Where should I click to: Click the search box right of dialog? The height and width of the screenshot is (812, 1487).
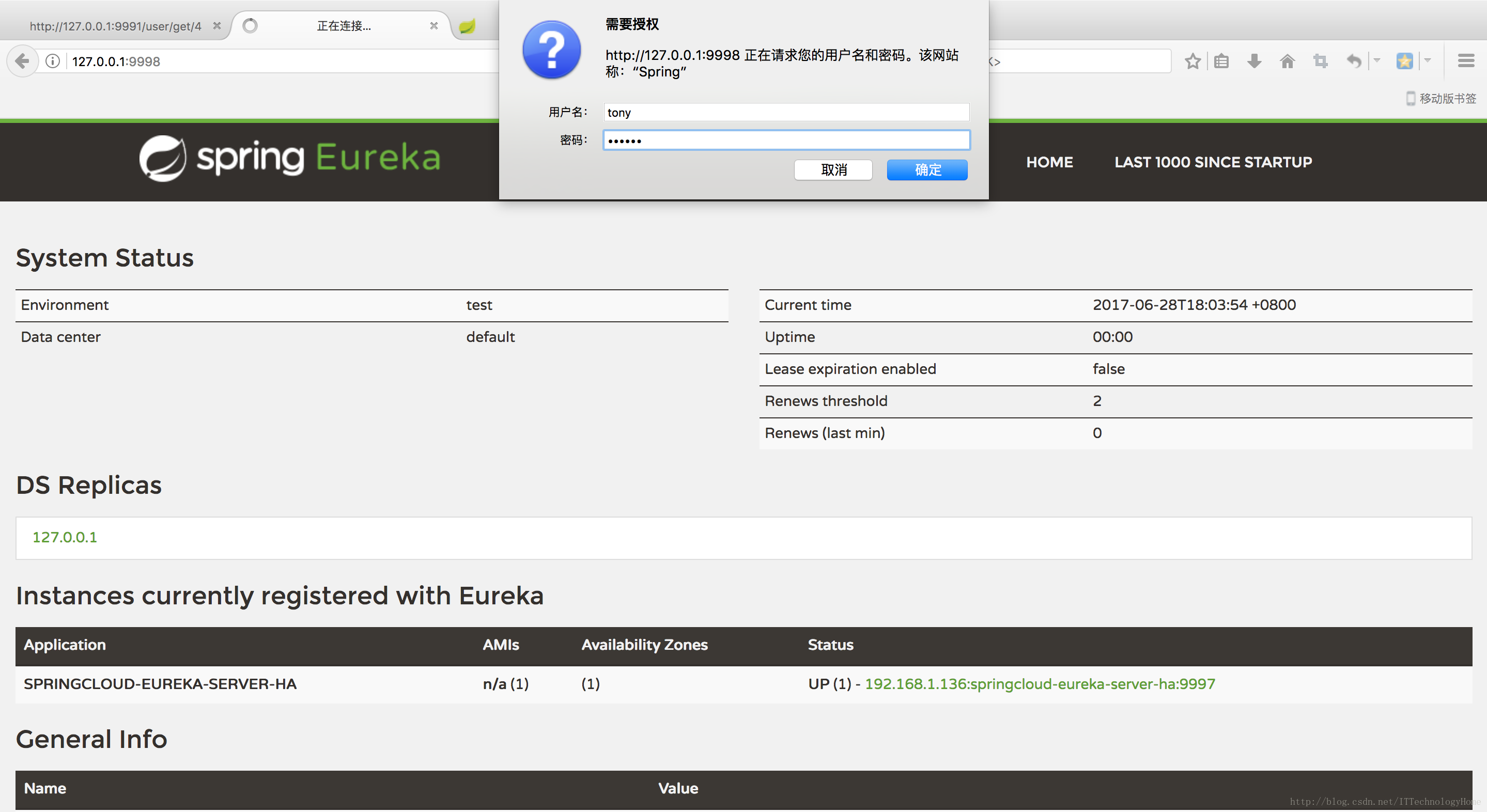tap(1079, 61)
